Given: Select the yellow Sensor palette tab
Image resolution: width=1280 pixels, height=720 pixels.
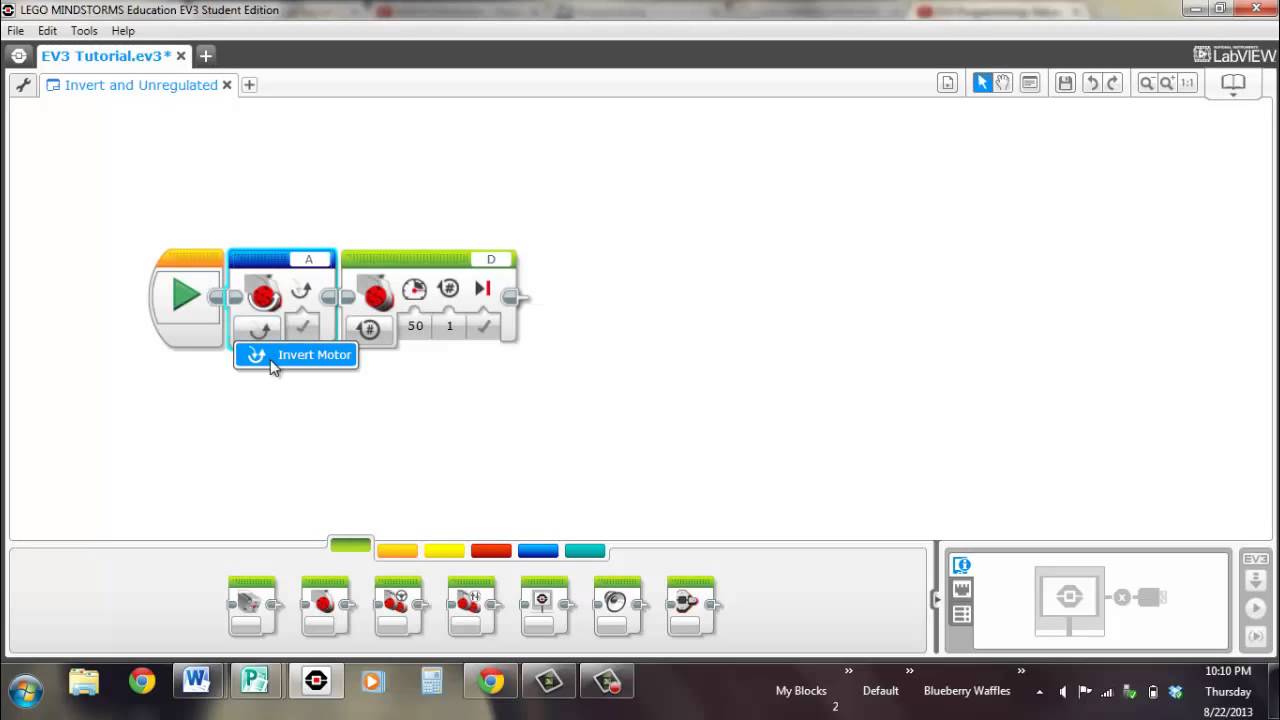Looking at the screenshot, I should click(444, 551).
